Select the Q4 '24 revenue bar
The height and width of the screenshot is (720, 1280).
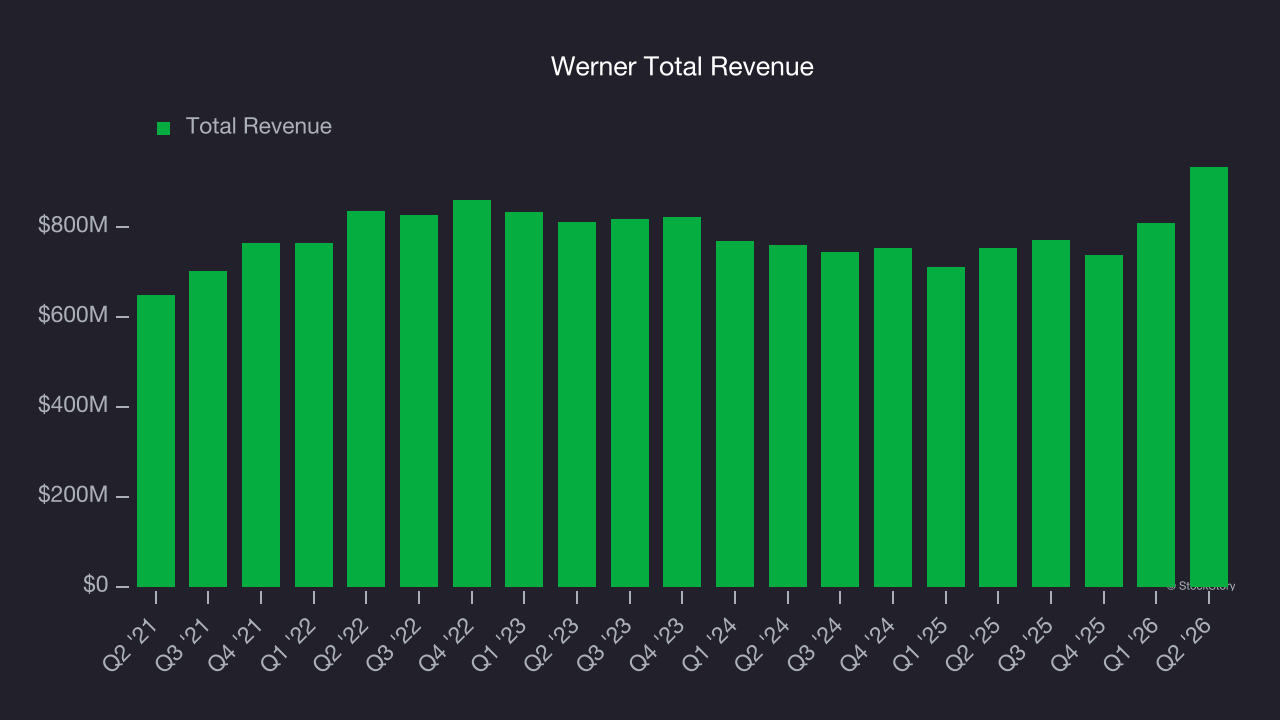point(893,417)
